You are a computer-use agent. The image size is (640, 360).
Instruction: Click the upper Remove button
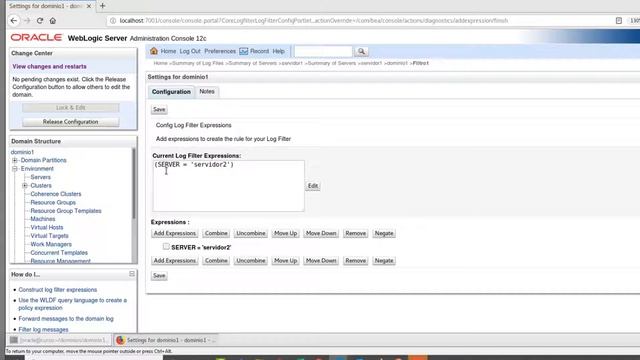tap(356, 233)
